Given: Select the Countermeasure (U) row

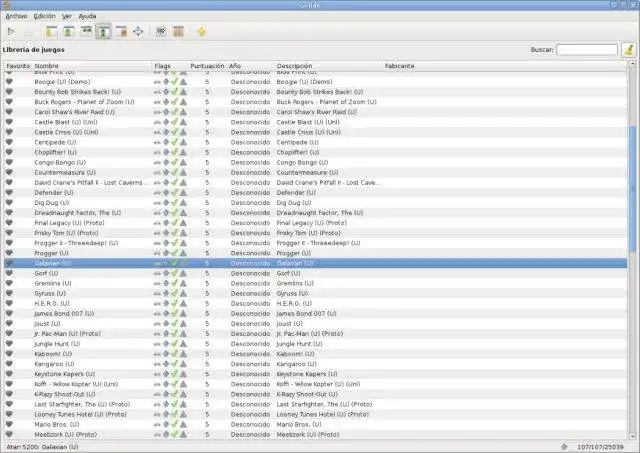Looking at the screenshot, I should coord(316,172).
